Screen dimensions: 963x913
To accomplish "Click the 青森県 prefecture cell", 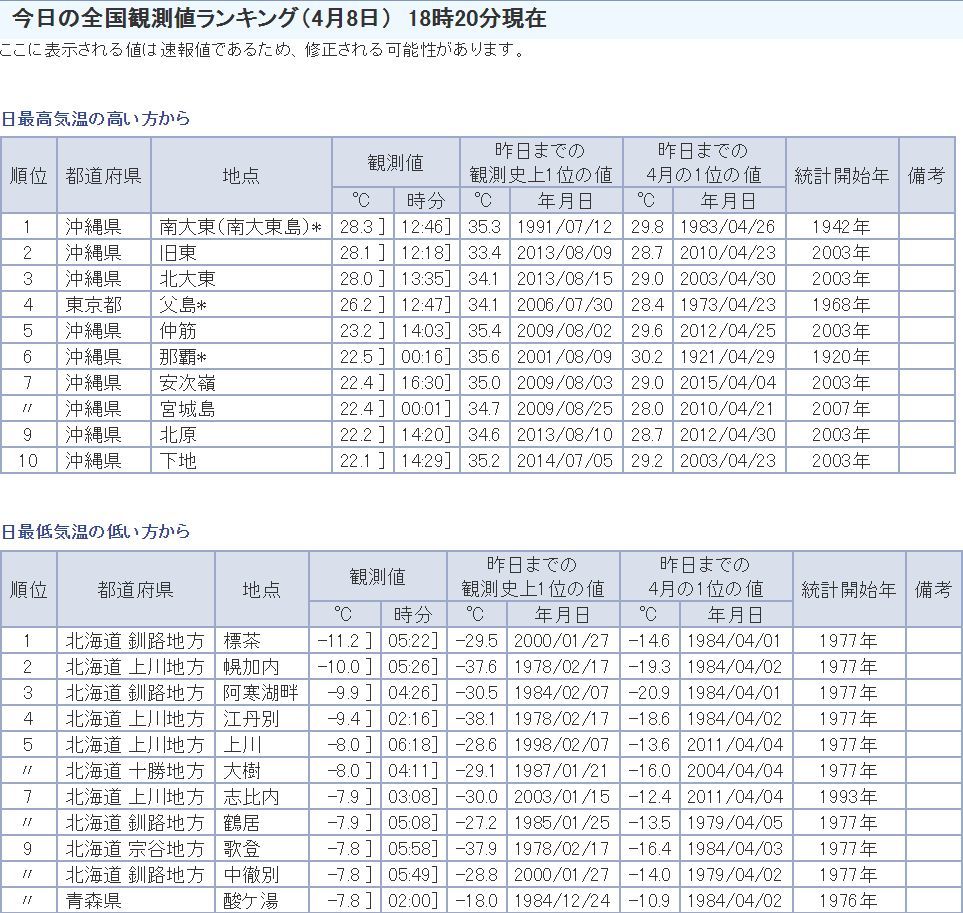I will click(93, 901).
